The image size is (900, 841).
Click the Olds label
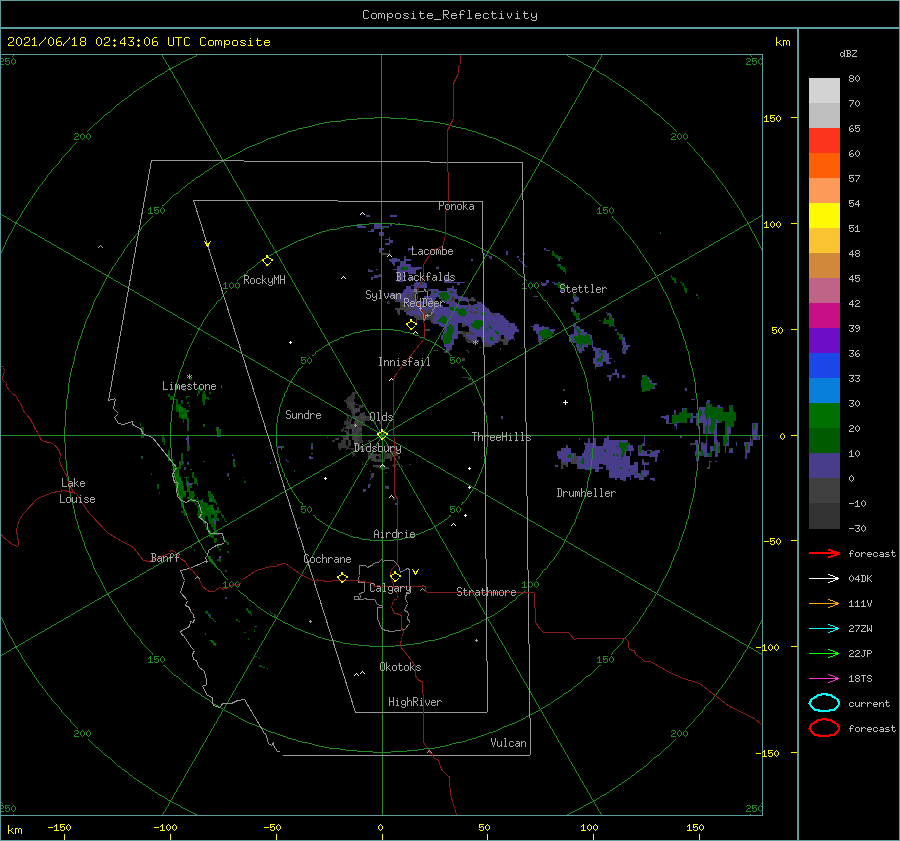click(381, 417)
